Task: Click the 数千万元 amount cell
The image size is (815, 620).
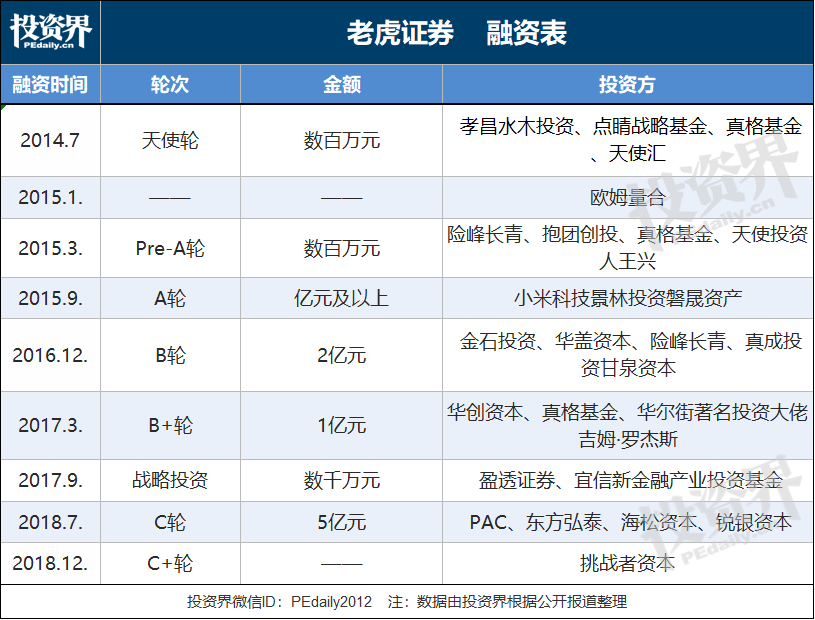Action: tap(341, 480)
